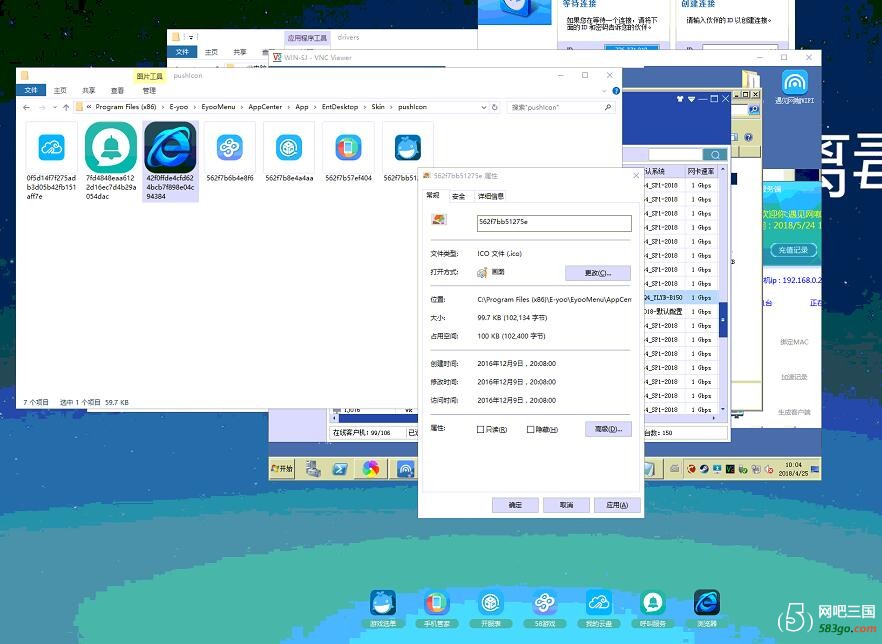Click the 画图 Paint icon beside open-with
Image resolution: width=882 pixels, height=644 pixels.
click(x=482, y=272)
